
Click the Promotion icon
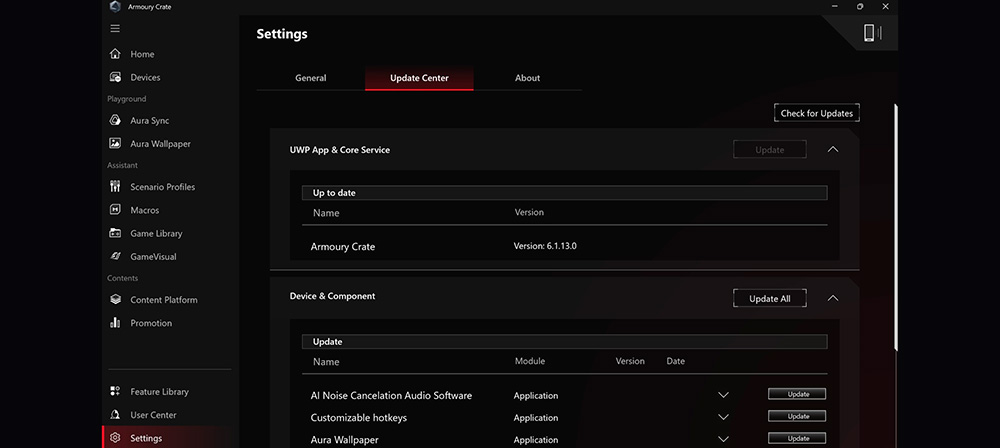click(115, 323)
